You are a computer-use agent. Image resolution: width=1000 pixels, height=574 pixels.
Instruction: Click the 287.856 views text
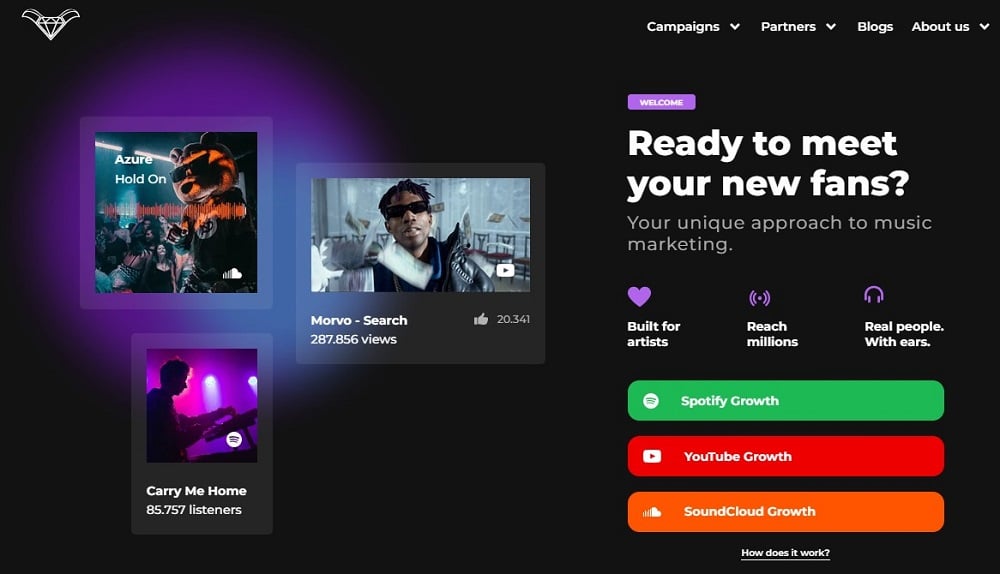pos(354,339)
